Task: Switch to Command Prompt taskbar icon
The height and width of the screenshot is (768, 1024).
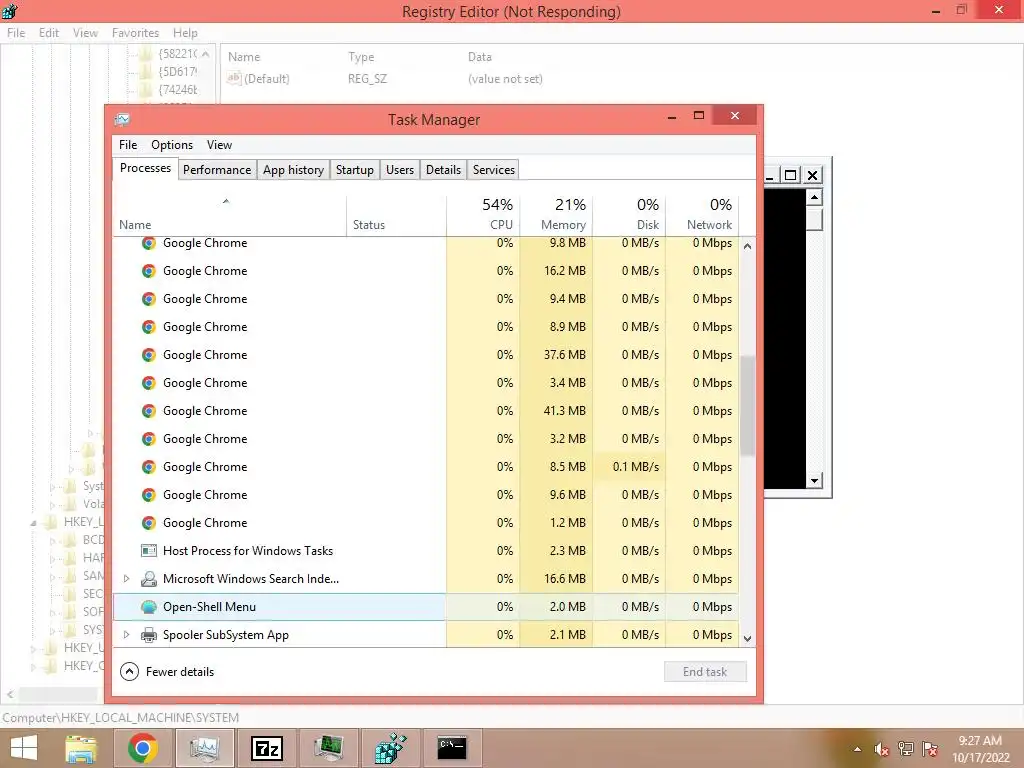Action: [x=452, y=748]
